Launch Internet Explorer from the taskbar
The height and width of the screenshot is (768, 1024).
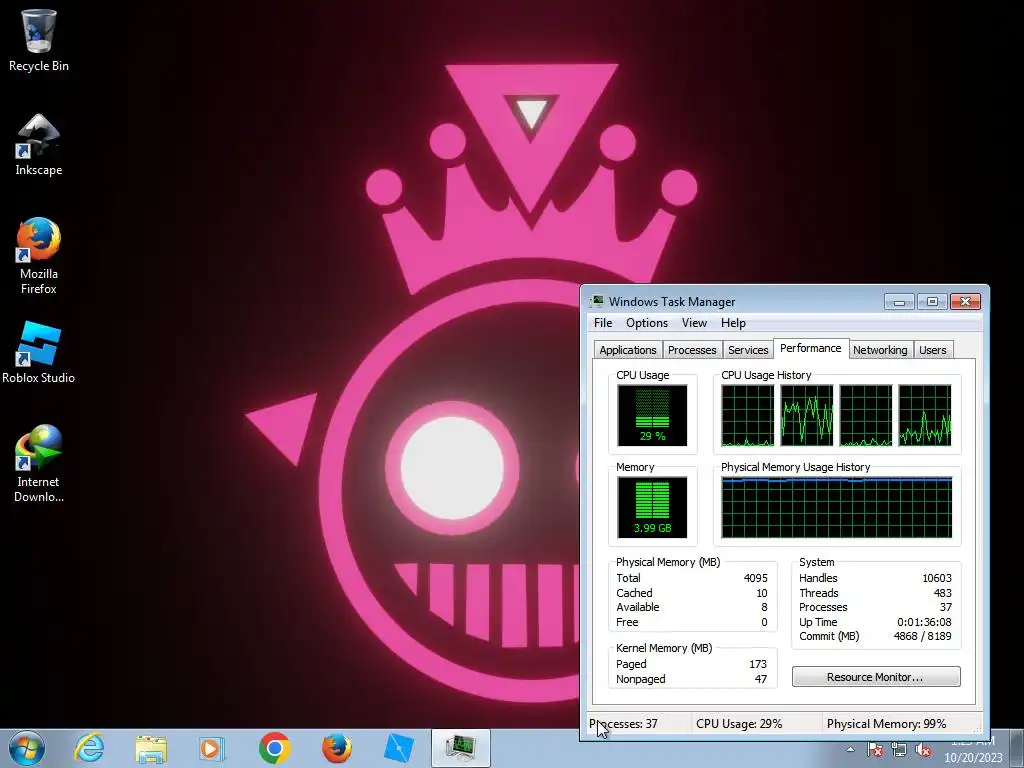point(89,748)
